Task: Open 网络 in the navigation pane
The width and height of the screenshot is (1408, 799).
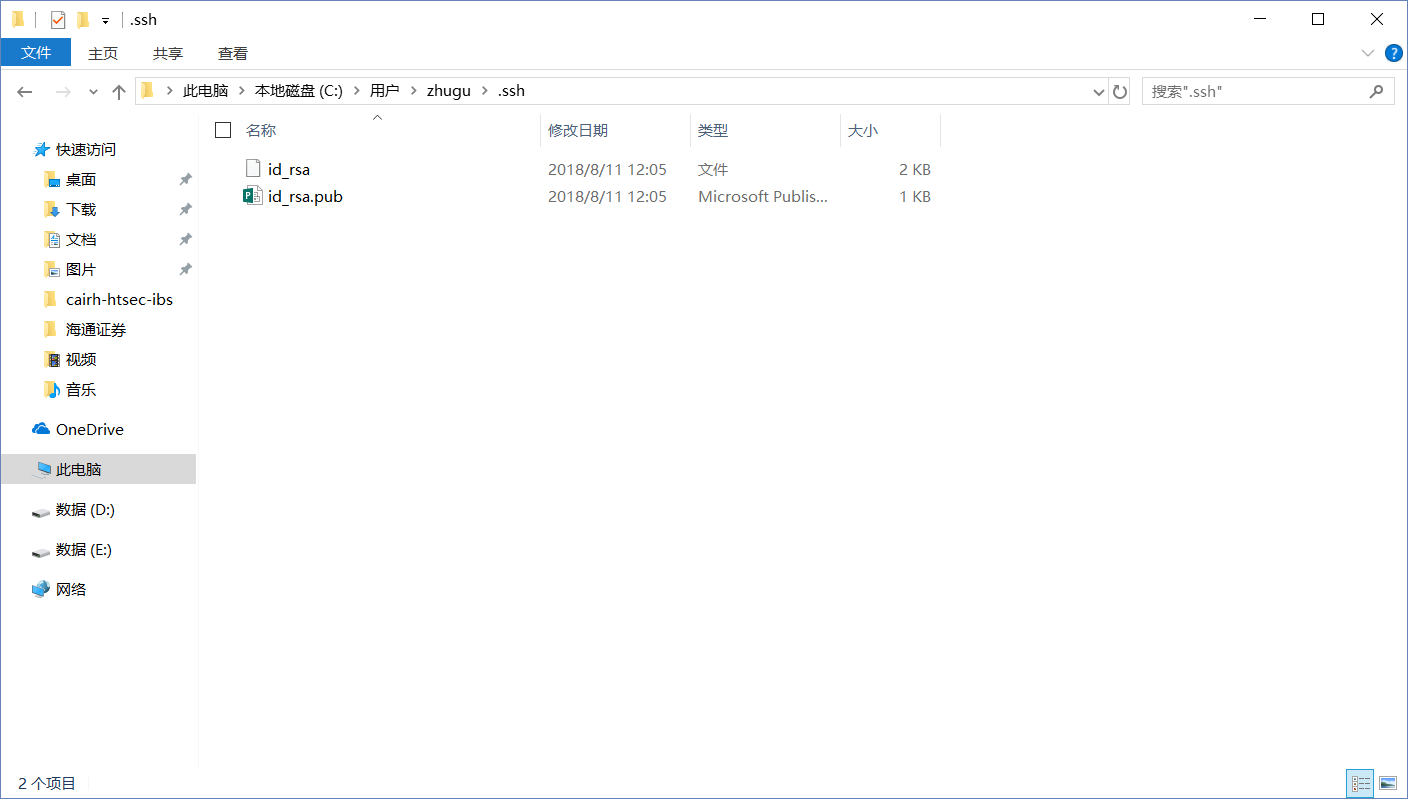Action: [71, 589]
